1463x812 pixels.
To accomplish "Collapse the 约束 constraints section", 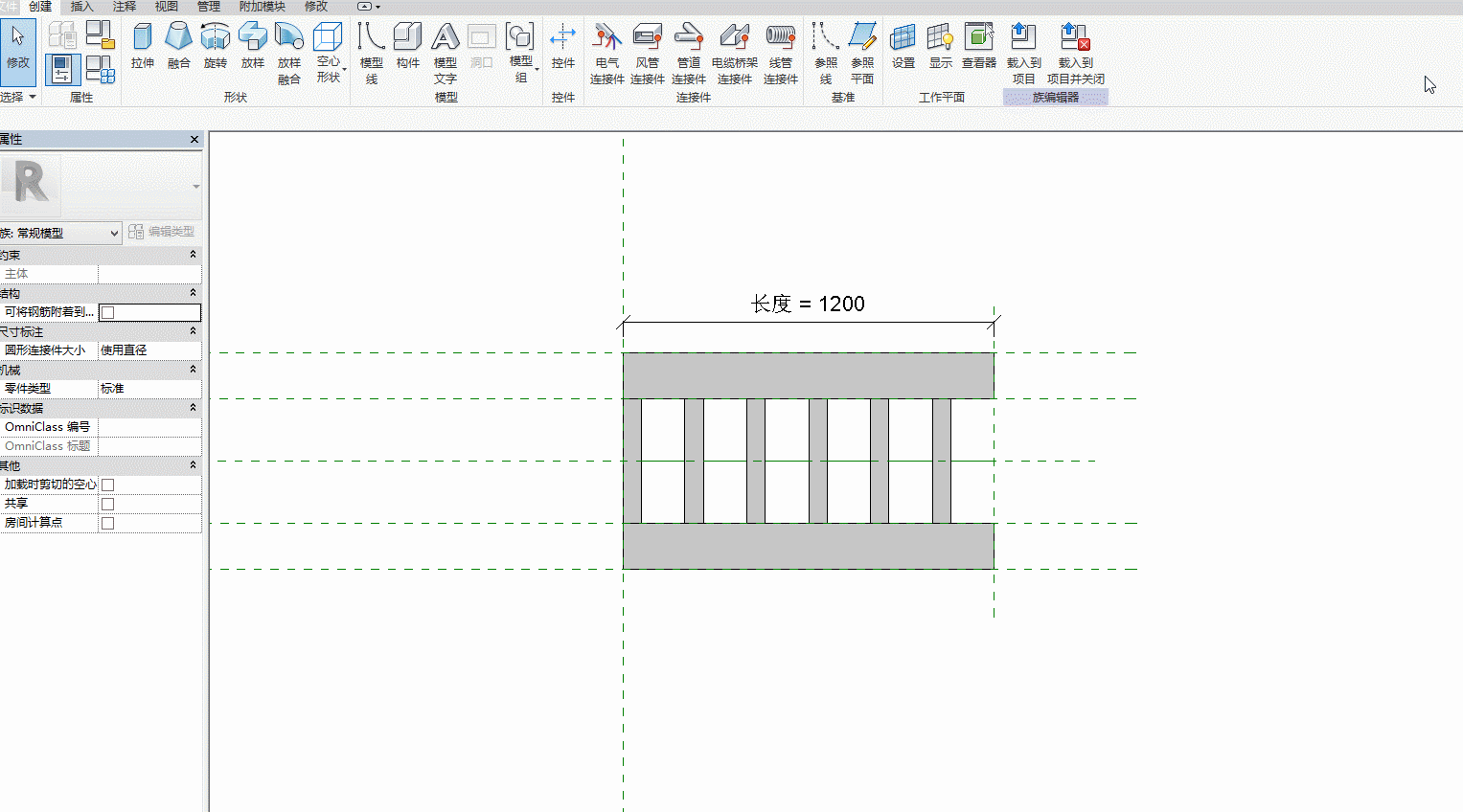I will [x=193, y=255].
